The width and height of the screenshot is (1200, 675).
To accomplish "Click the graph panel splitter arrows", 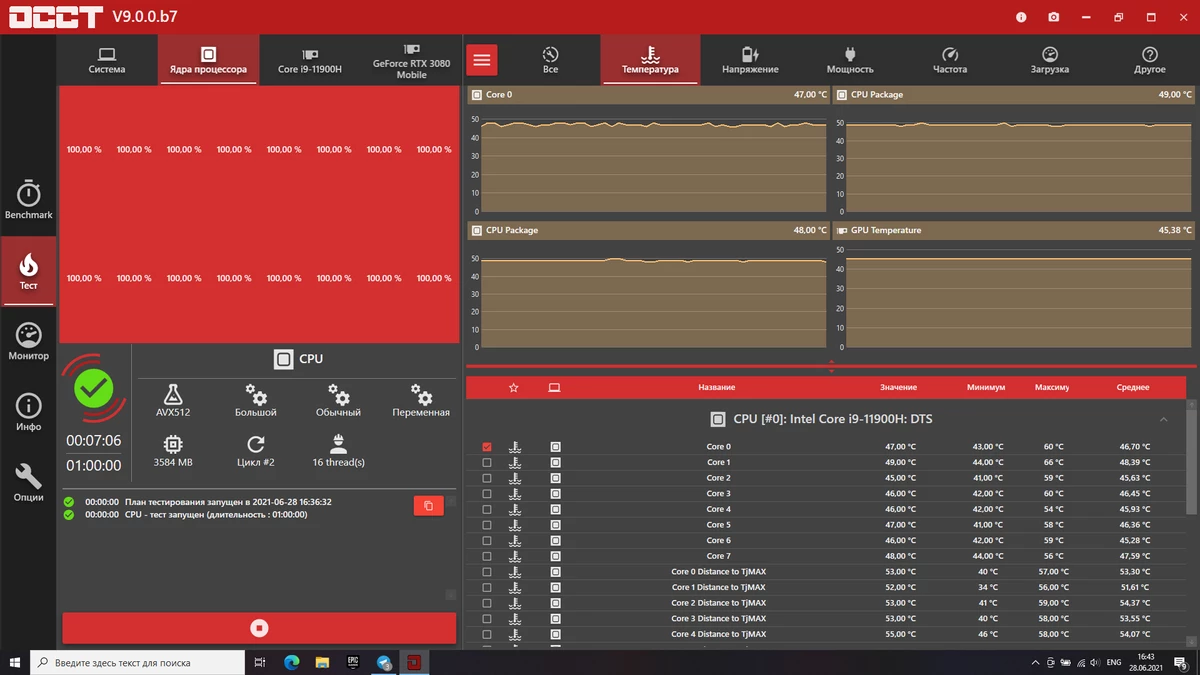I will coord(831,366).
